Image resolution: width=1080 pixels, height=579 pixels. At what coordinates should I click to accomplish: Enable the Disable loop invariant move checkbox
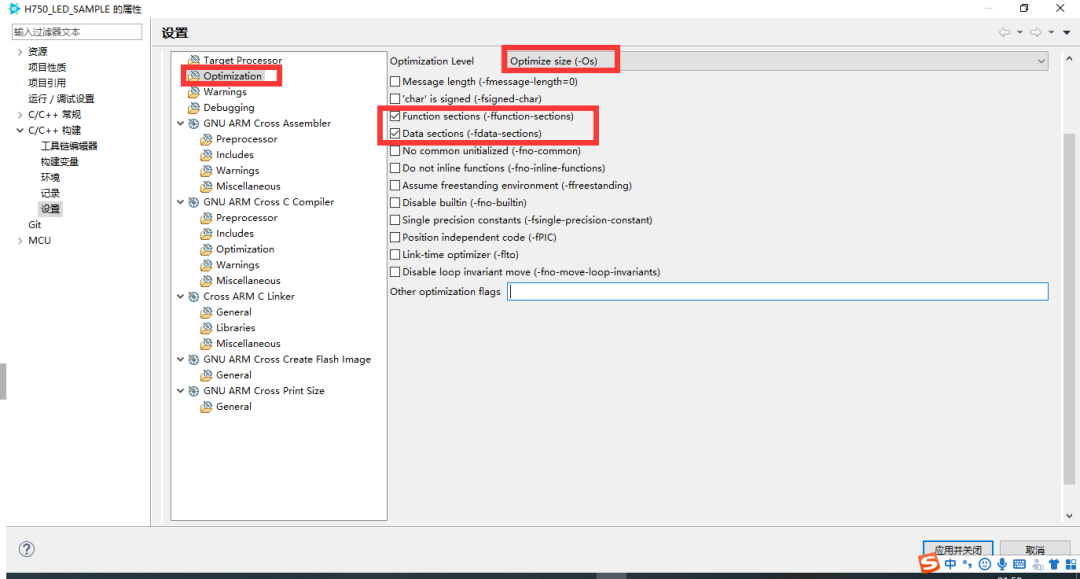click(x=395, y=272)
